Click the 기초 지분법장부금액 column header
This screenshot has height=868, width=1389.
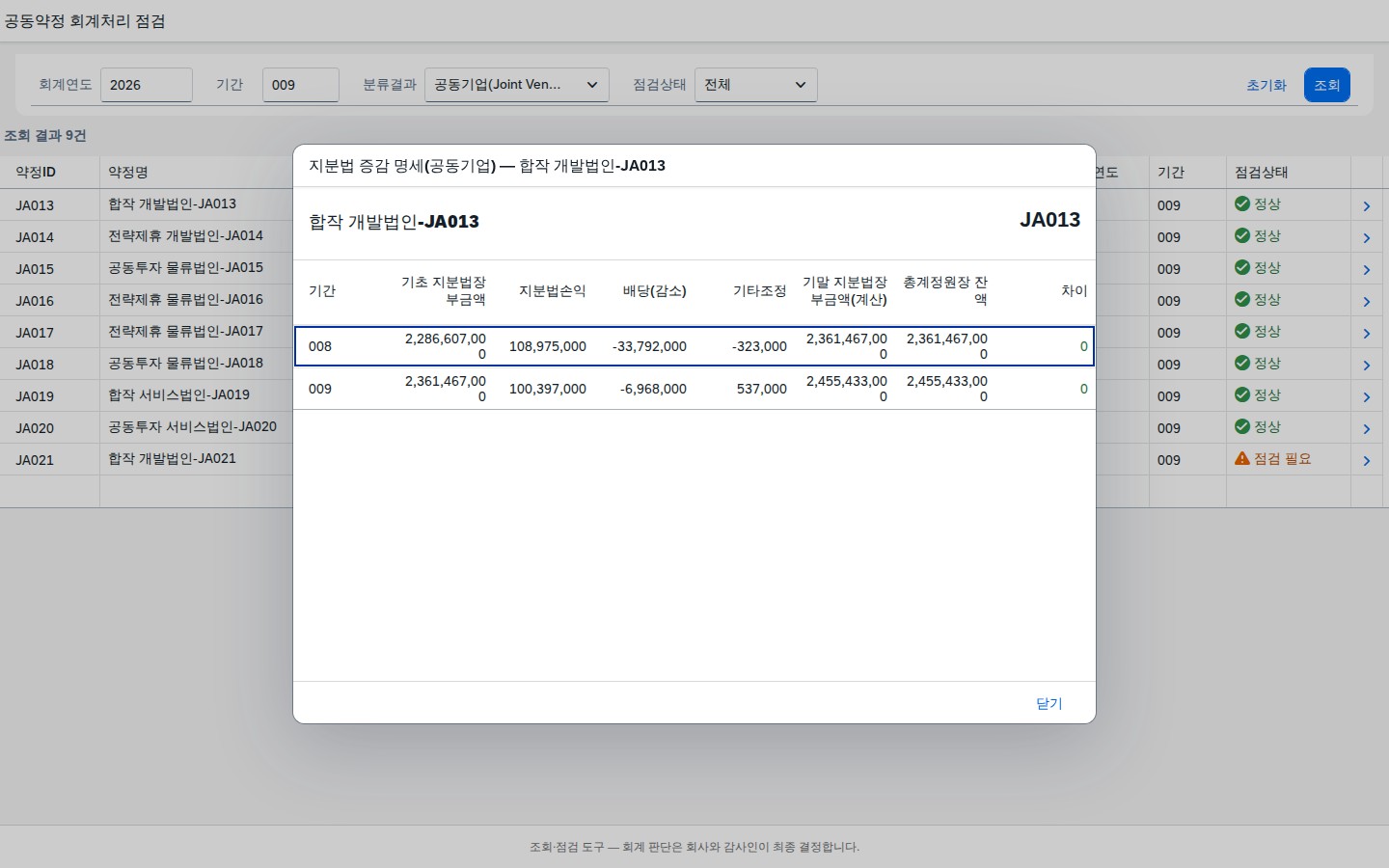(444, 290)
